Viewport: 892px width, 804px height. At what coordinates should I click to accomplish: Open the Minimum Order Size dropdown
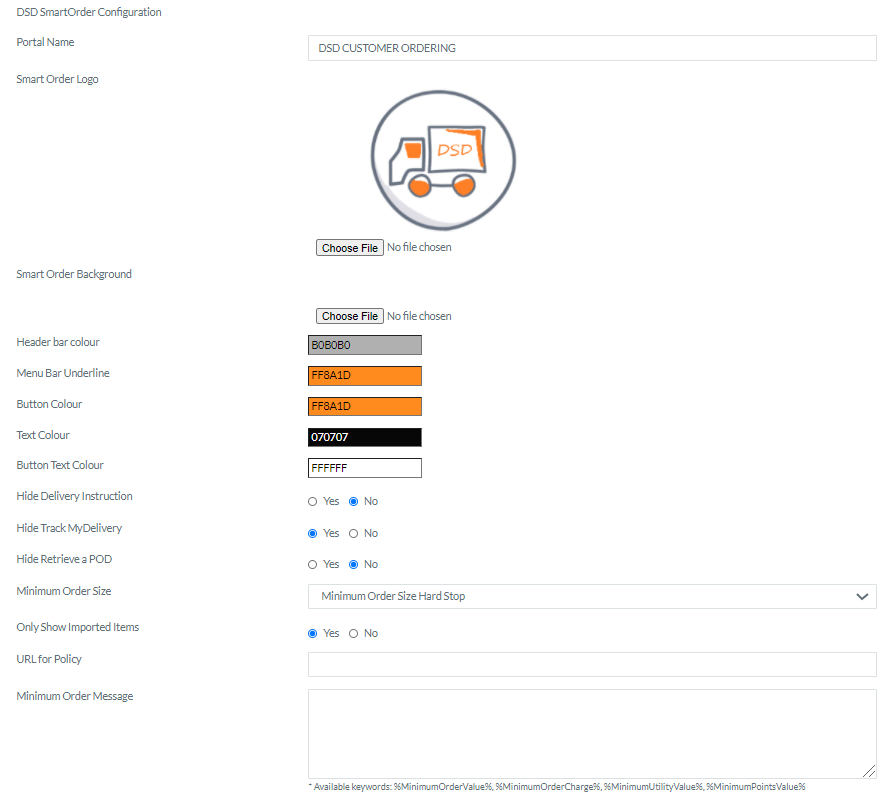592,596
